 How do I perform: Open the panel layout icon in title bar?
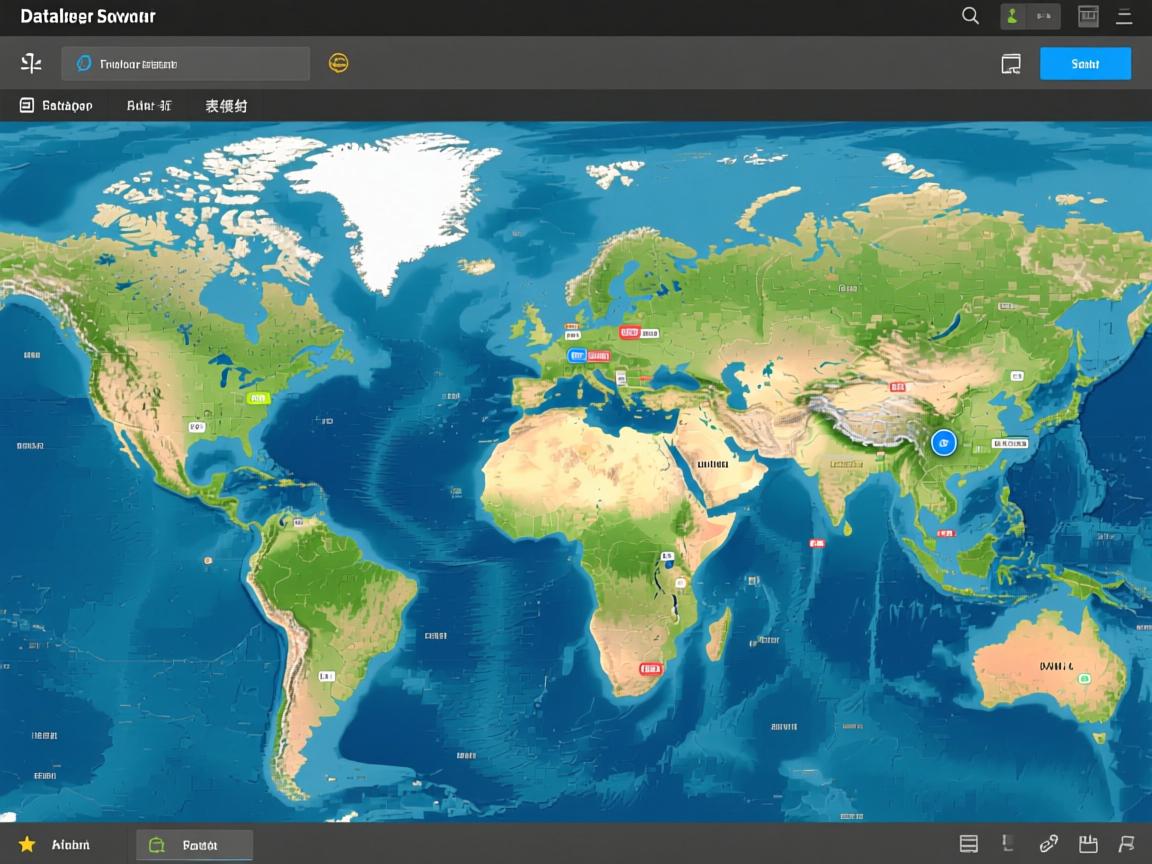click(1088, 16)
